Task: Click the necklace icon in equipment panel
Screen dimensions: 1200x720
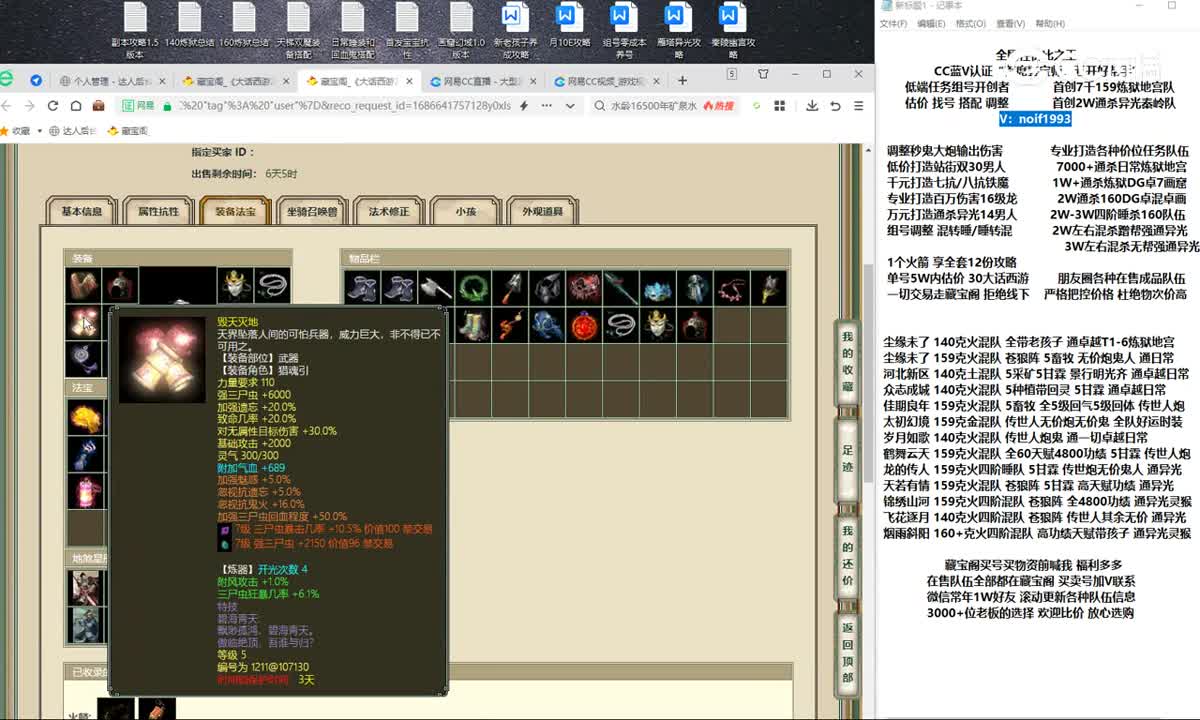Action: (x=272, y=285)
